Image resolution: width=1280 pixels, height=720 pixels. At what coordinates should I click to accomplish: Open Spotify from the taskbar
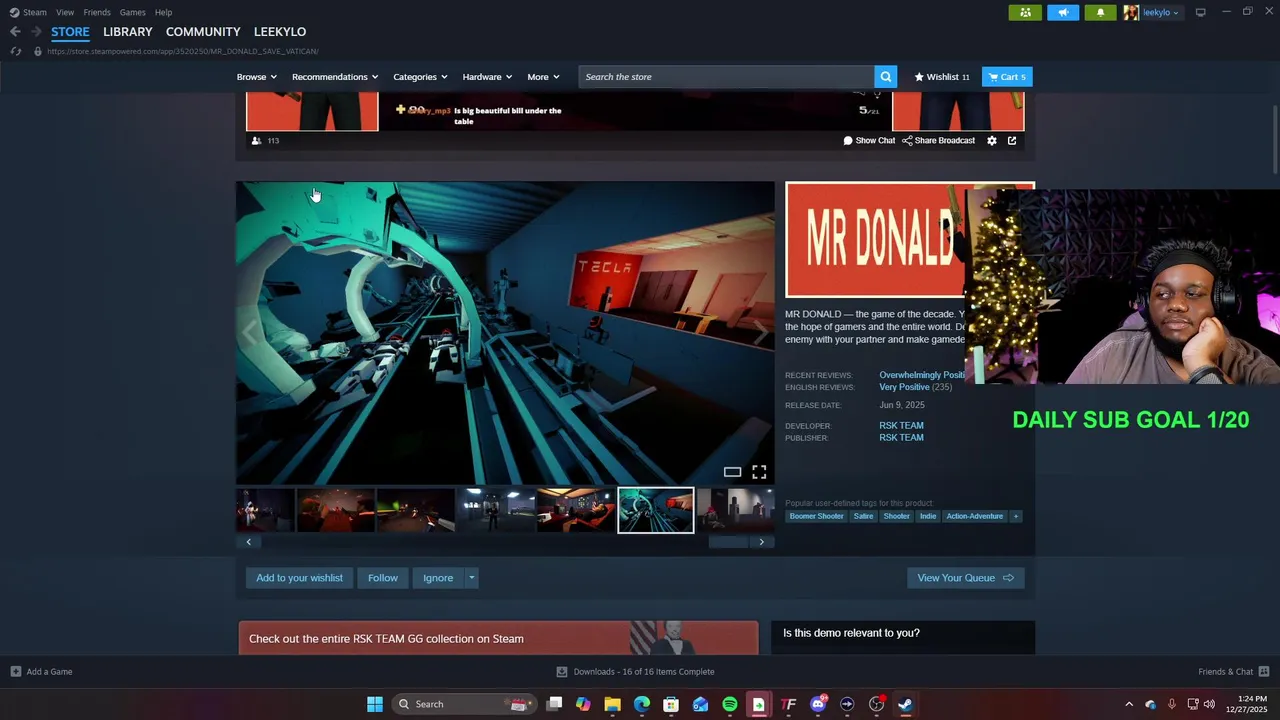(730, 704)
